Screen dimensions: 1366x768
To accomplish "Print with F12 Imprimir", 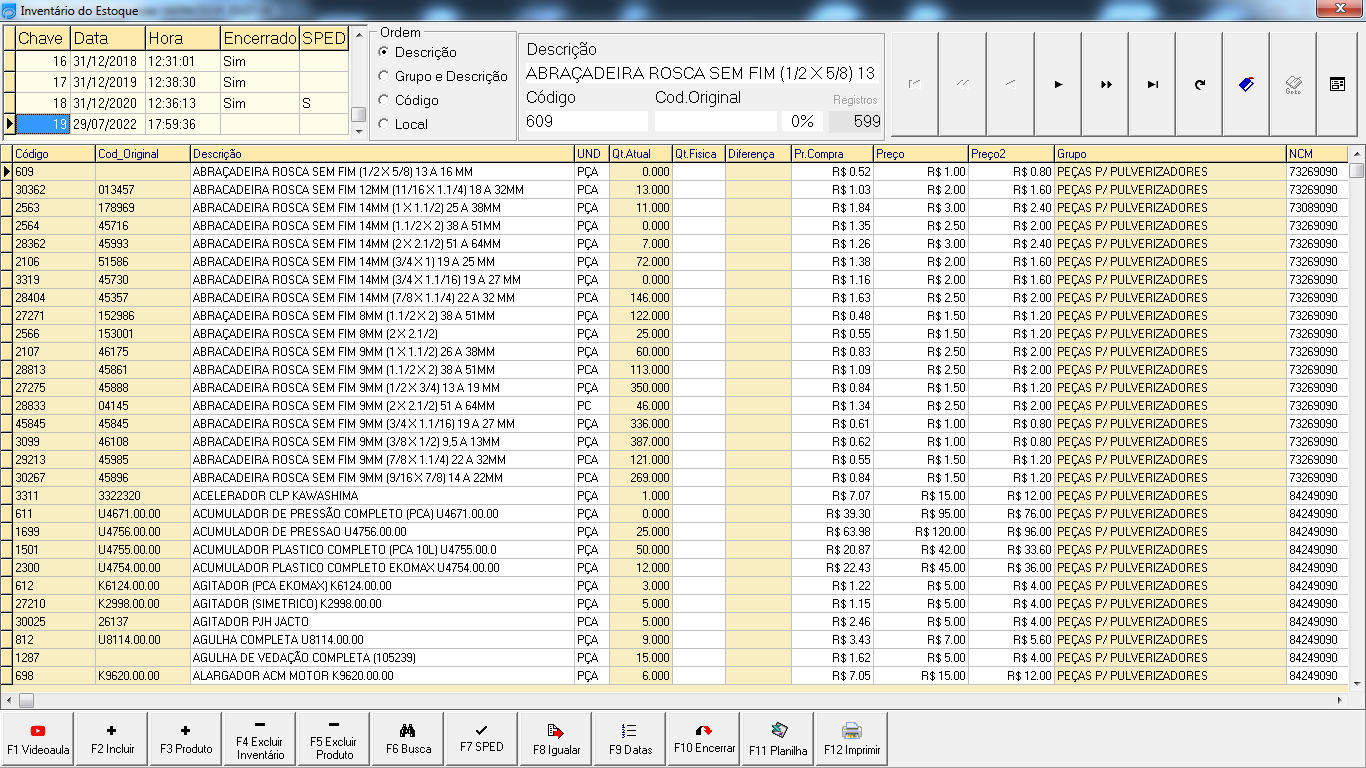I will (852, 739).
